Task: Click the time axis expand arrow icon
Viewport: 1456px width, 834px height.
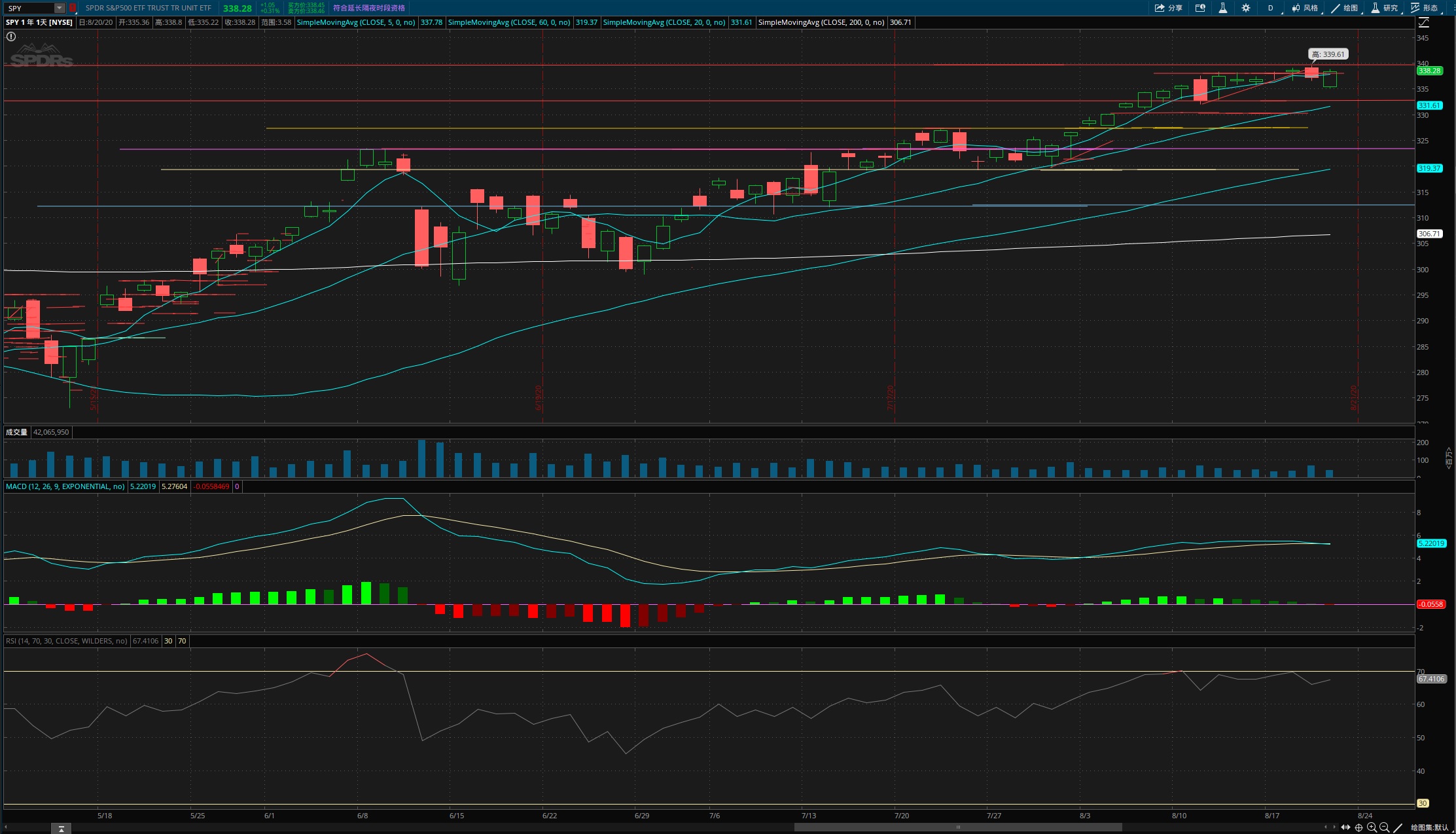Action: pos(61,829)
